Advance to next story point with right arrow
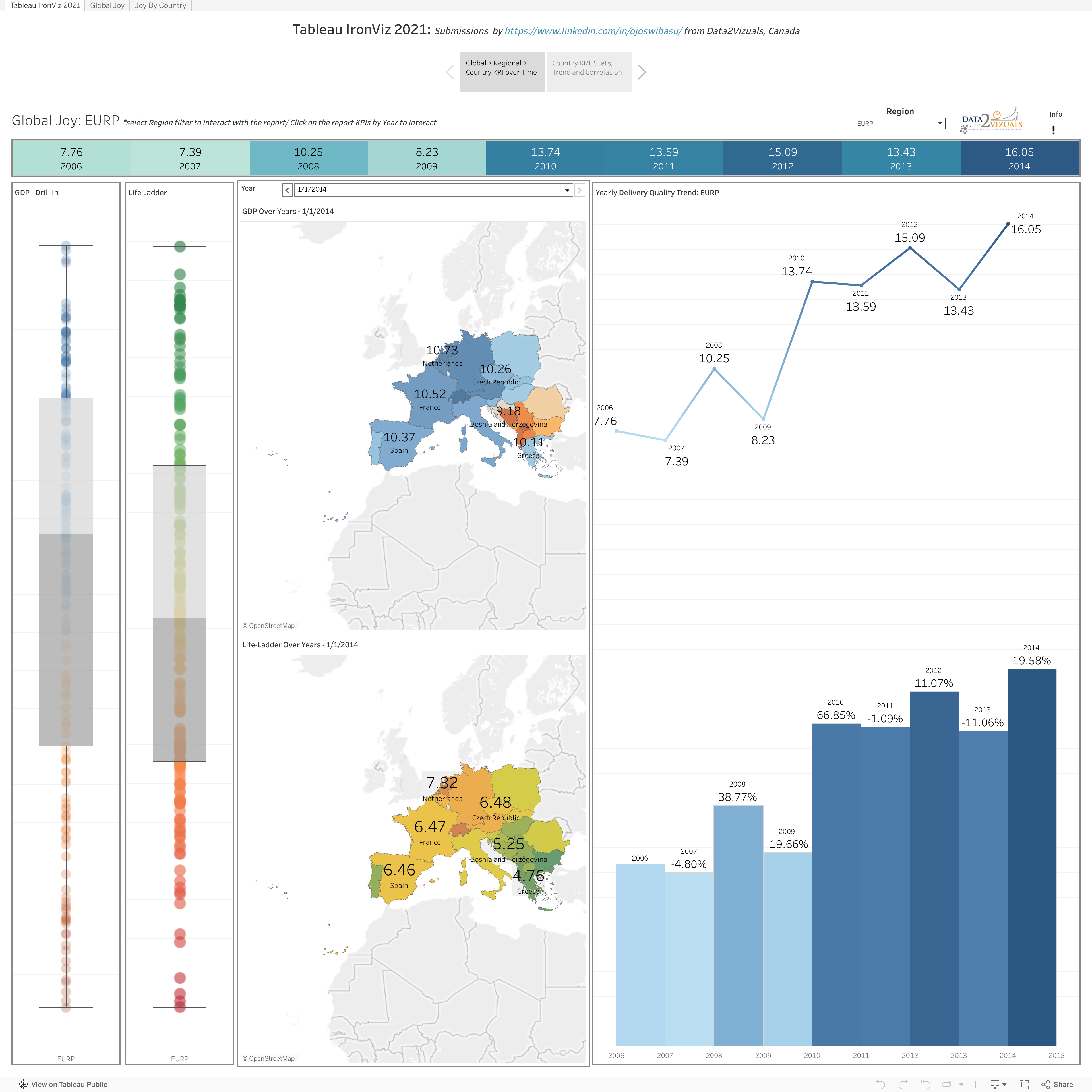 [642, 72]
